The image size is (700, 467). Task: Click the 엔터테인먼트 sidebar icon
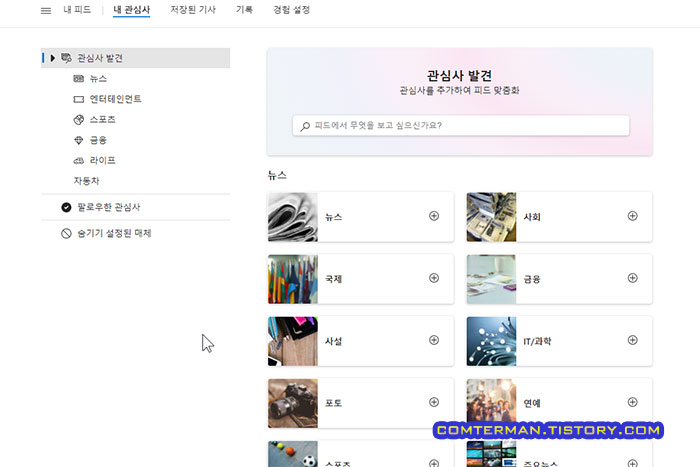(79, 99)
